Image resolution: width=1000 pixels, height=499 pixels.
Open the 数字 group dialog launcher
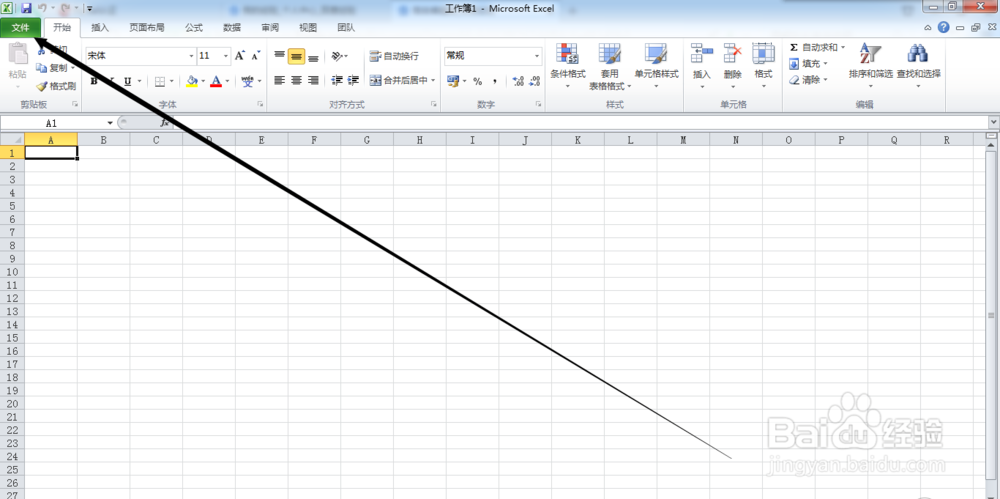pos(540,104)
